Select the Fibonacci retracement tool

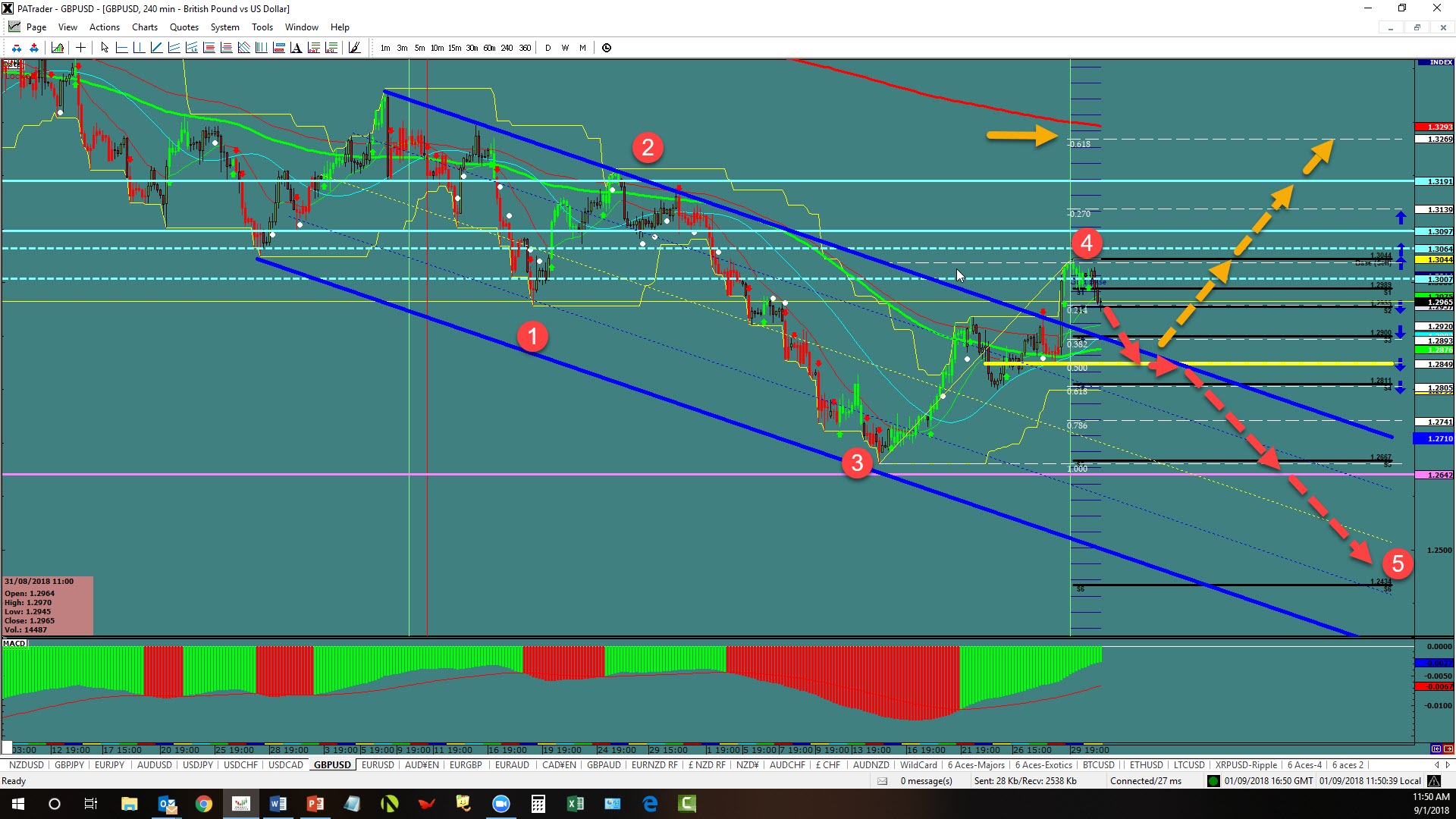(209, 48)
